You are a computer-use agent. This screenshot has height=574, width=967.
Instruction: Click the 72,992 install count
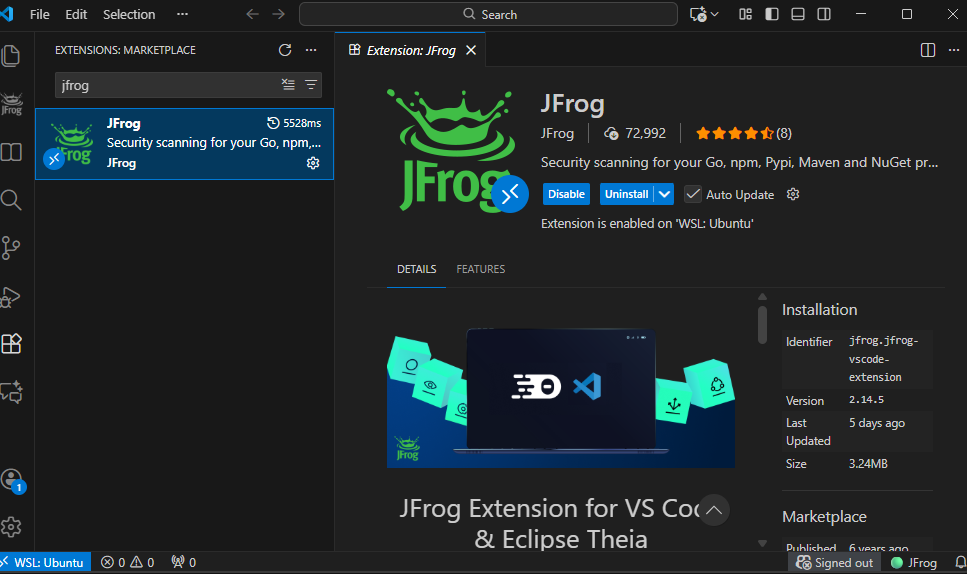(x=635, y=133)
